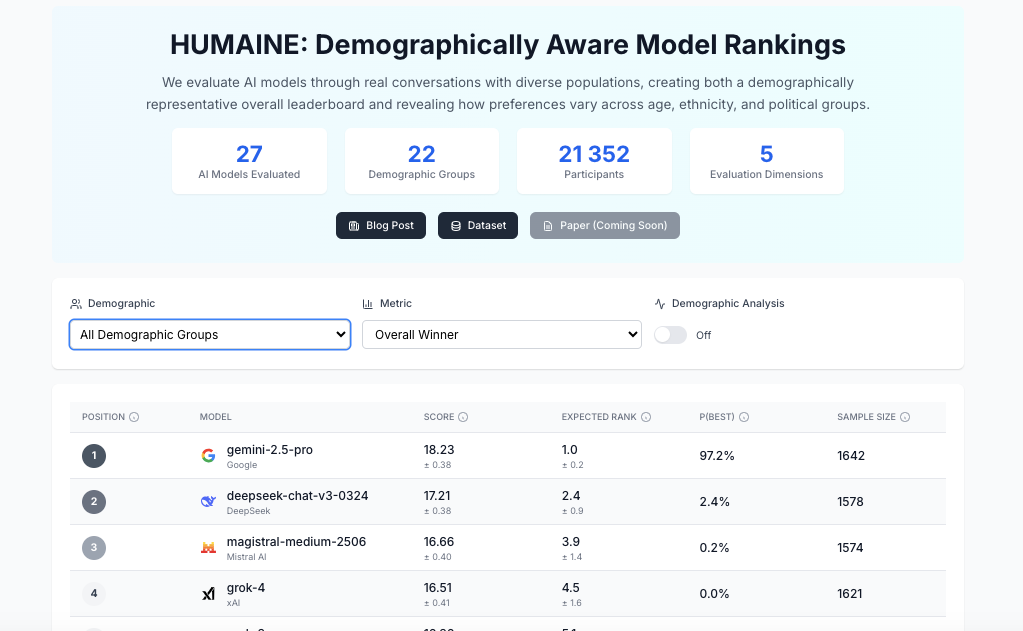Click the 17.21 score value
Image resolution: width=1023 pixels, height=631 pixels.
tap(437, 496)
